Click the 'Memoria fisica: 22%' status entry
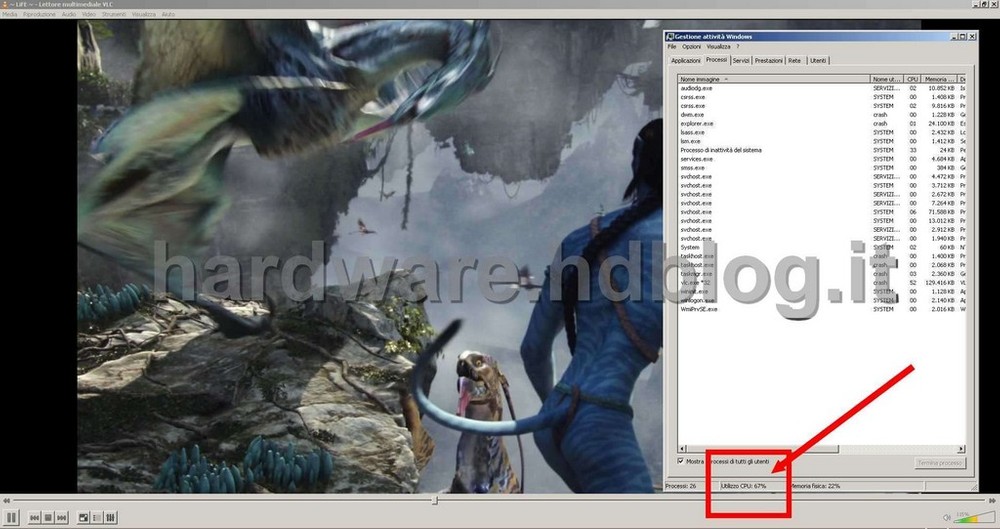1000x529 pixels. point(814,486)
